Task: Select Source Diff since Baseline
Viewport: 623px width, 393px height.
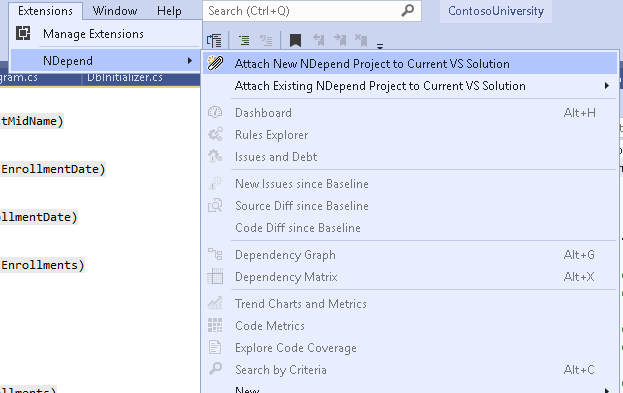Action: (x=410, y=206)
